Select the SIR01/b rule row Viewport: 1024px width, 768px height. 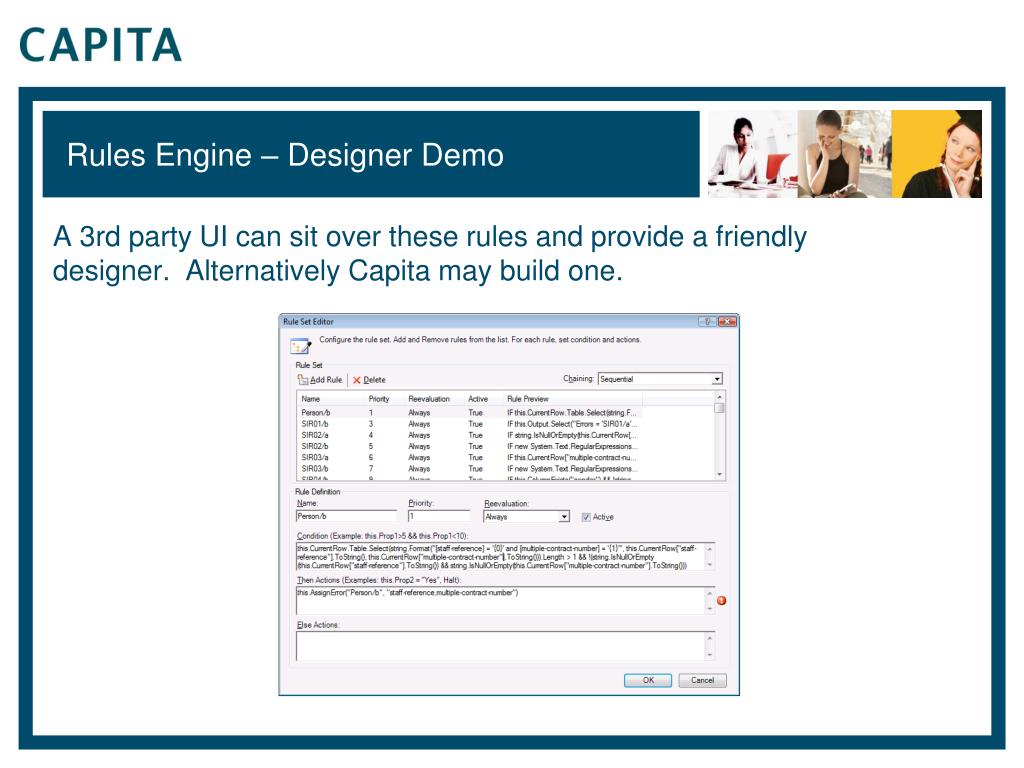(469, 424)
